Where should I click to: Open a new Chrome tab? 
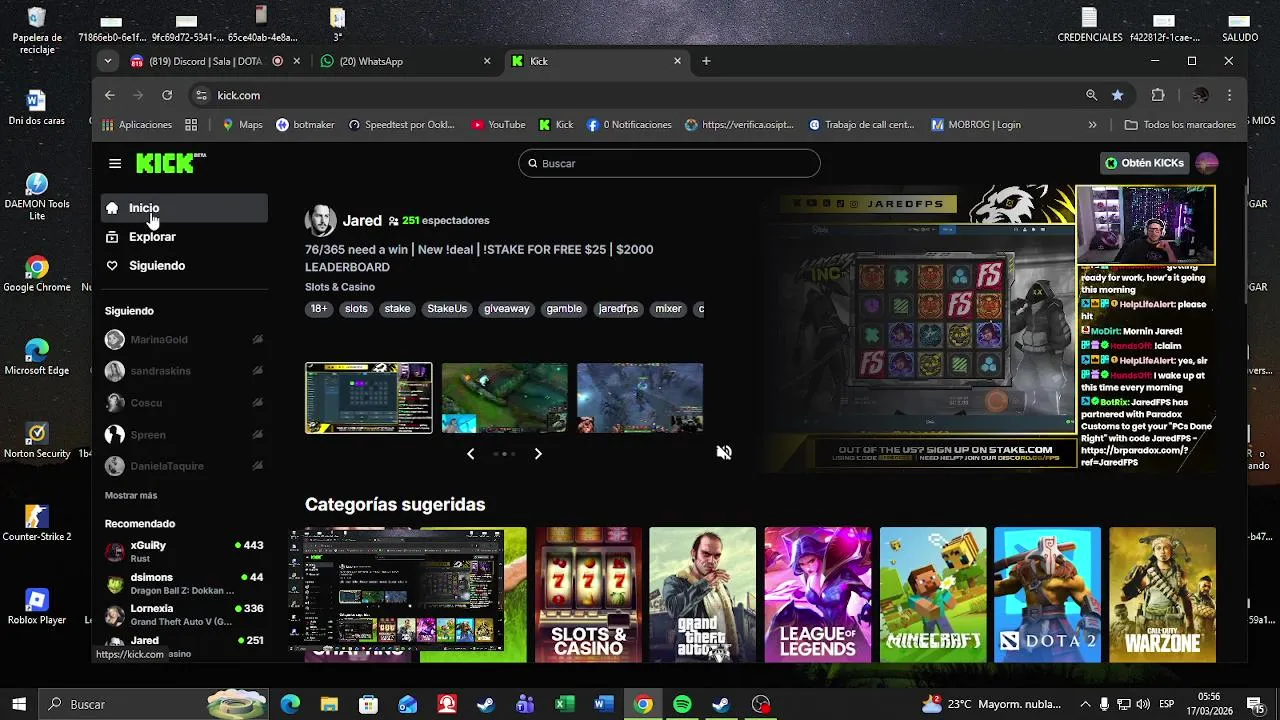pyautogui.click(x=706, y=61)
